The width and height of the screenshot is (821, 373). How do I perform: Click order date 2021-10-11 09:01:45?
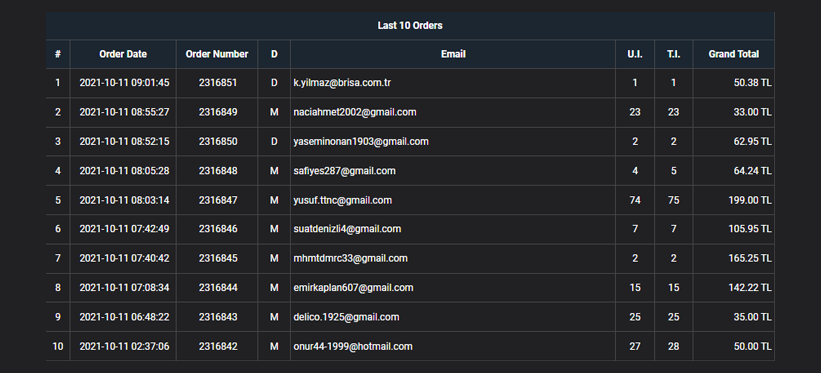click(x=124, y=83)
